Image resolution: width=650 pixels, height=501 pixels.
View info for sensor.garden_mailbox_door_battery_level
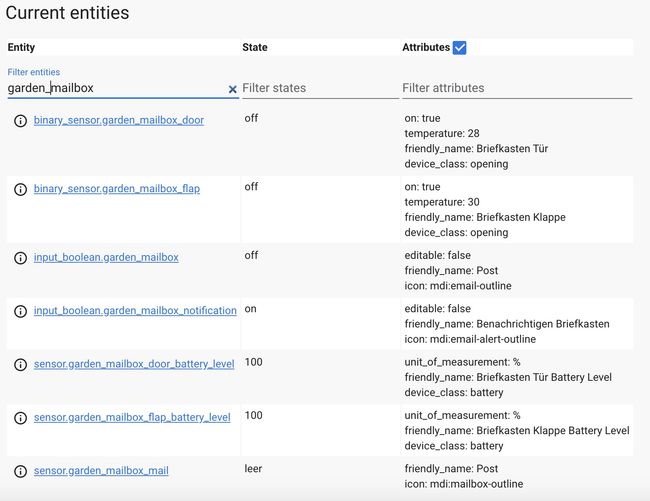coord(20,365)
